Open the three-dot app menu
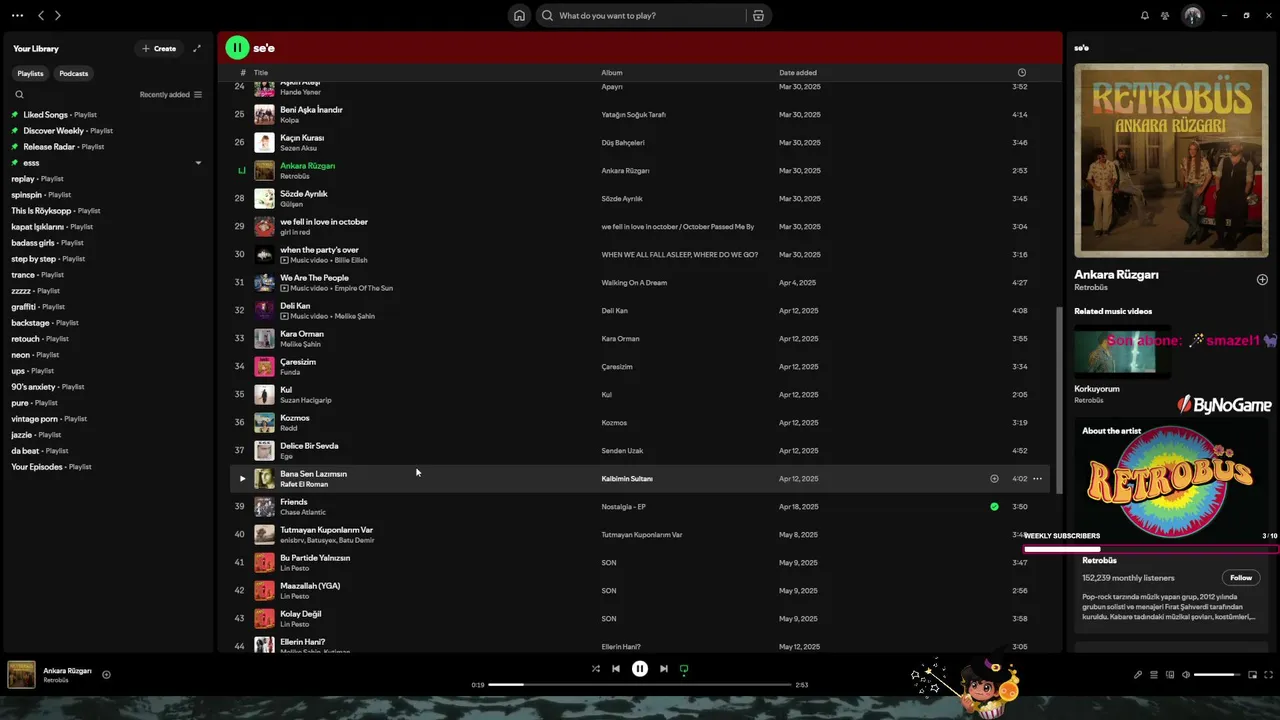 point(17,15)
